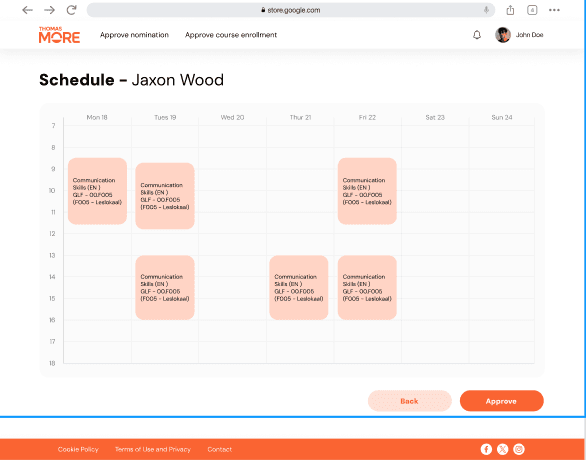The height and width of the screenshot is (460, 586).
Task: Open the Terms of Use and Privacy link
Action: click(x=153, y=449)
